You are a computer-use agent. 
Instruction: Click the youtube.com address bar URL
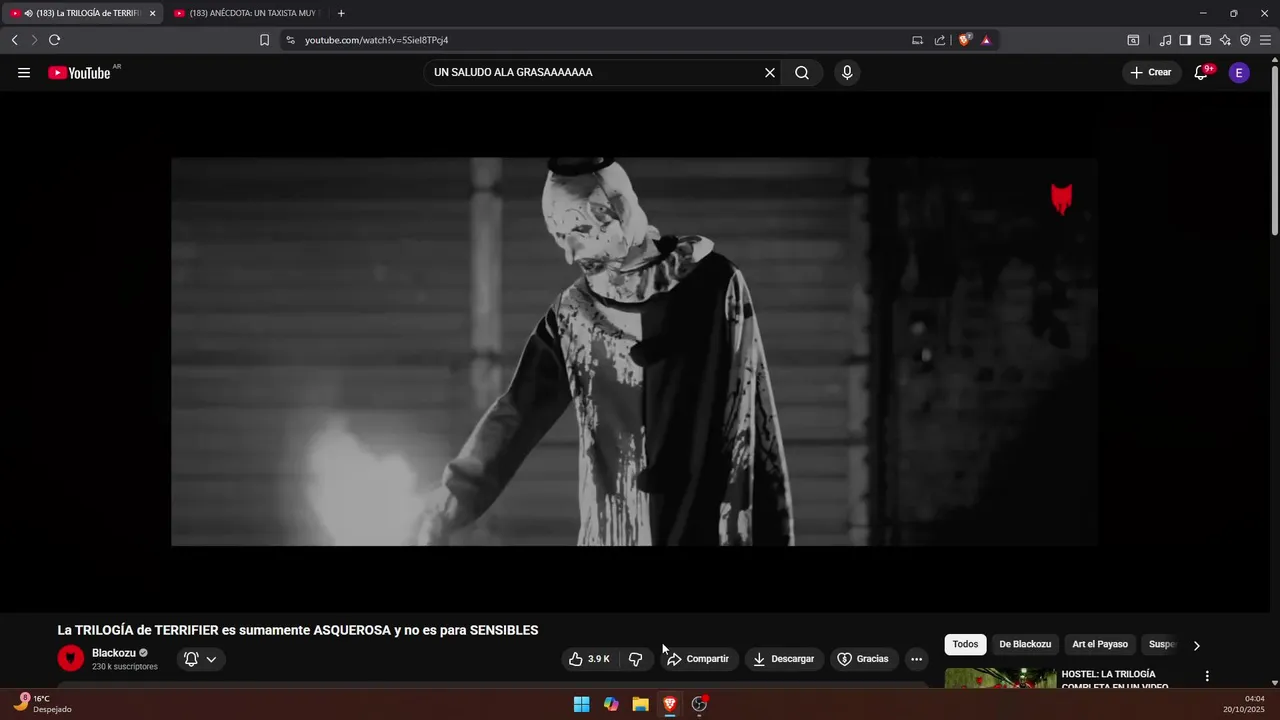coord(376,40)
